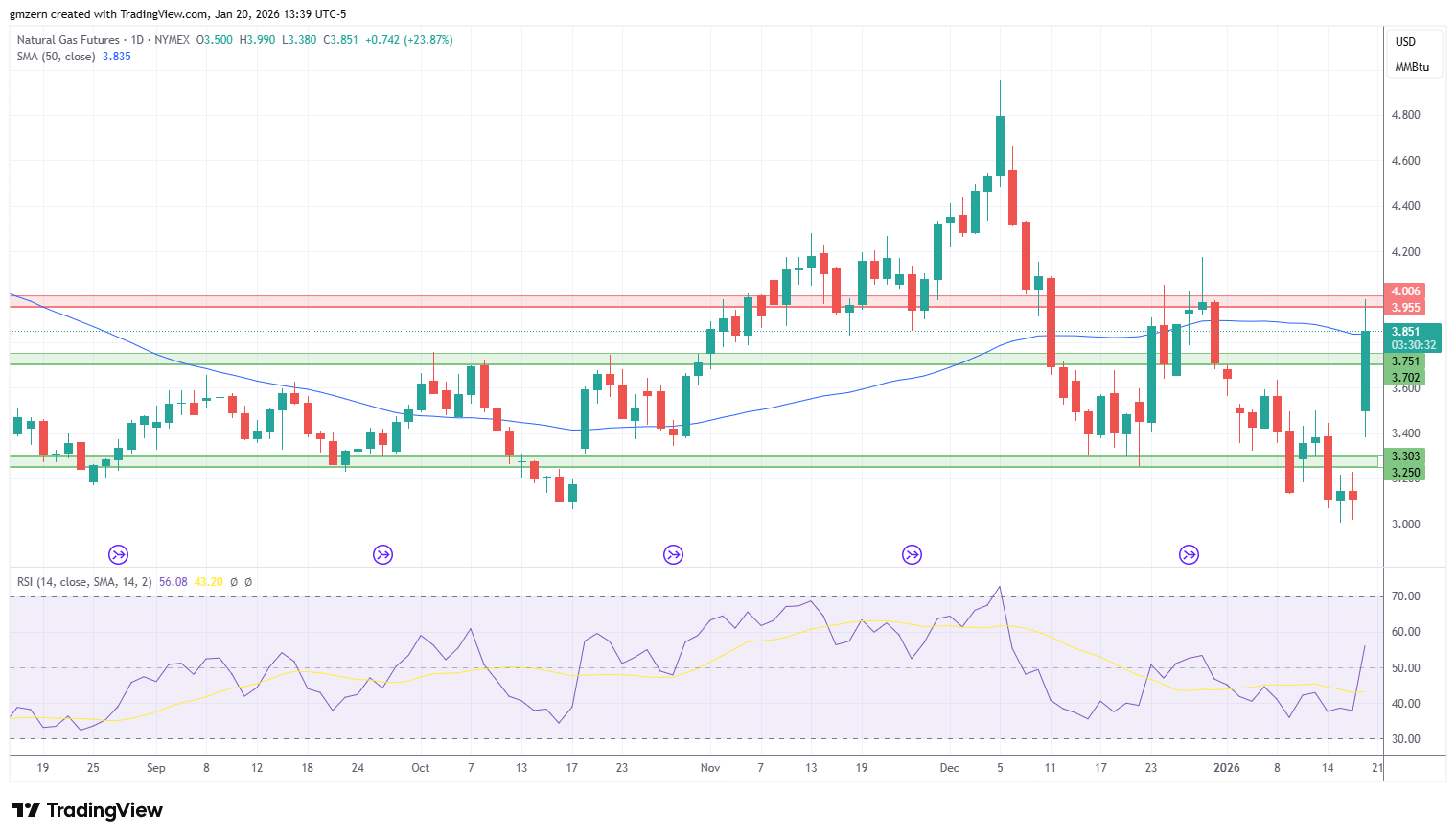
Task: Click the 30.00 RSI axis label
Action: (1405, 739)
